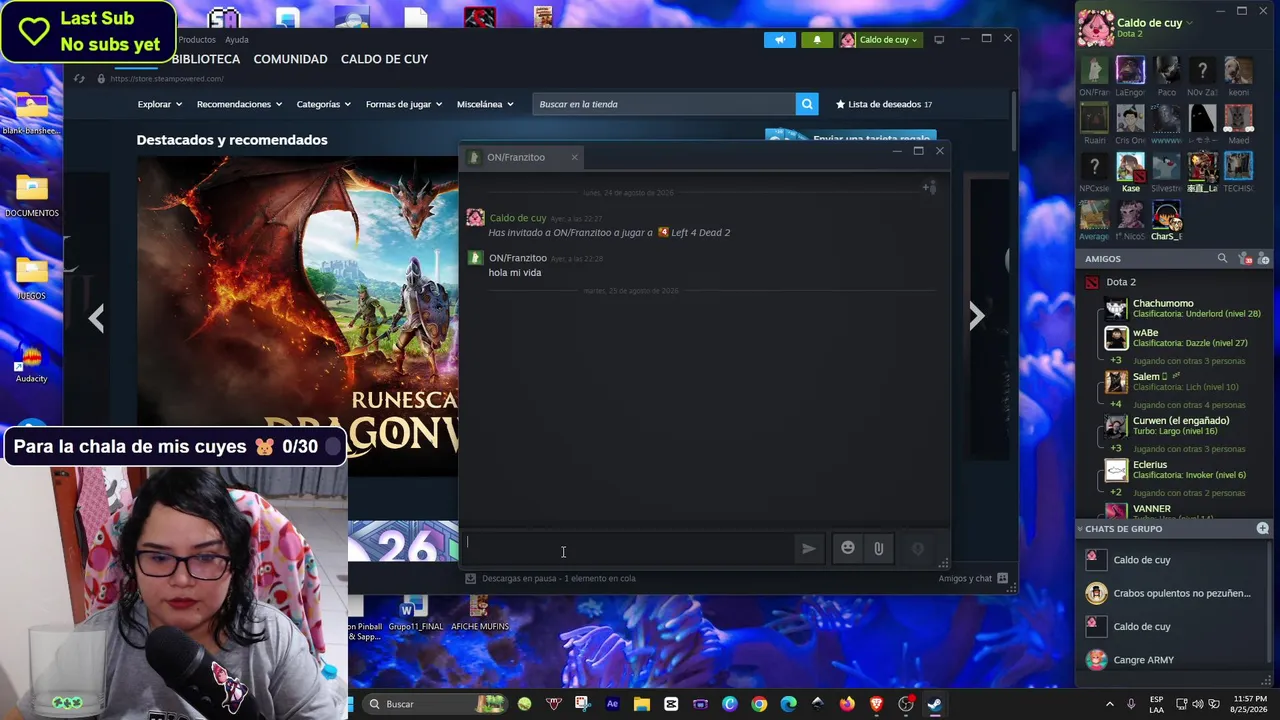Viewport: 1280px width, 720px height.
Task: Open Left 4 Dead 2 invite link in chat
Action: coord(694,233)
